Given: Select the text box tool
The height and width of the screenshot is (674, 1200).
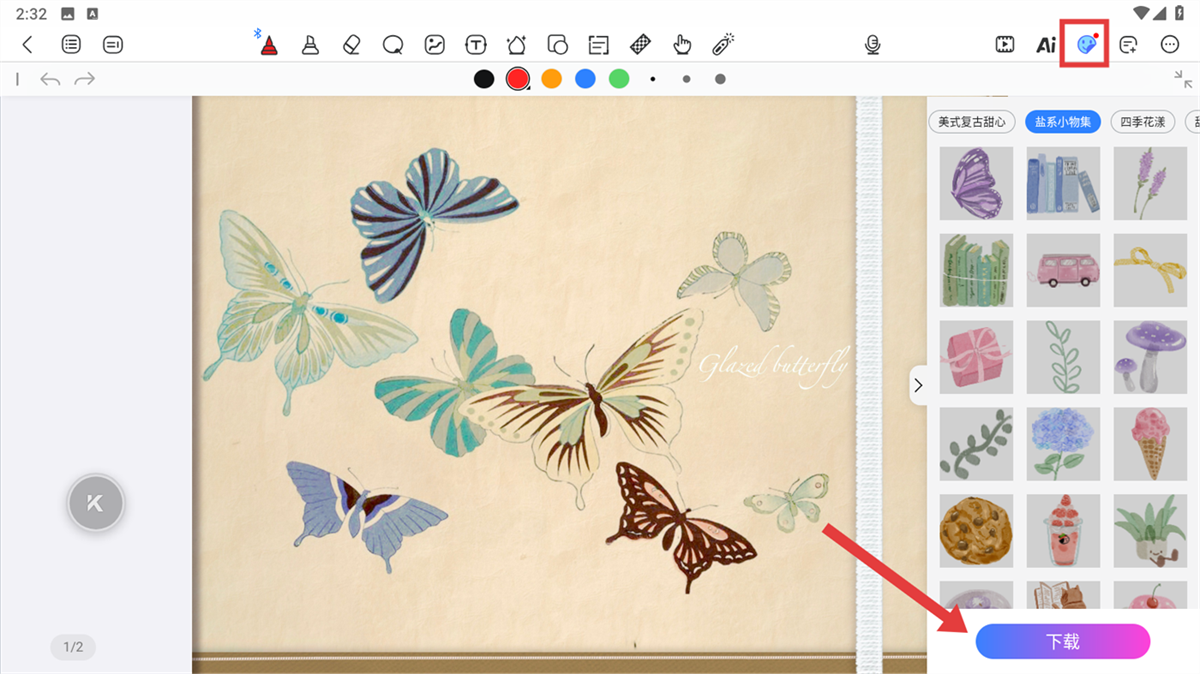Looking at the screenshot, I should 476,44.
